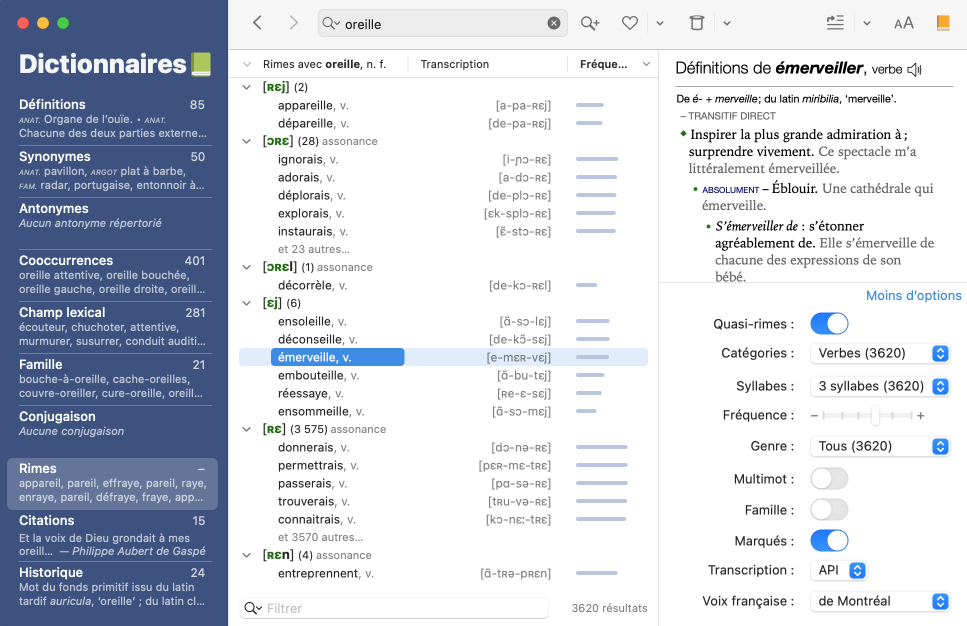Clear the search field text

[554, 23]
